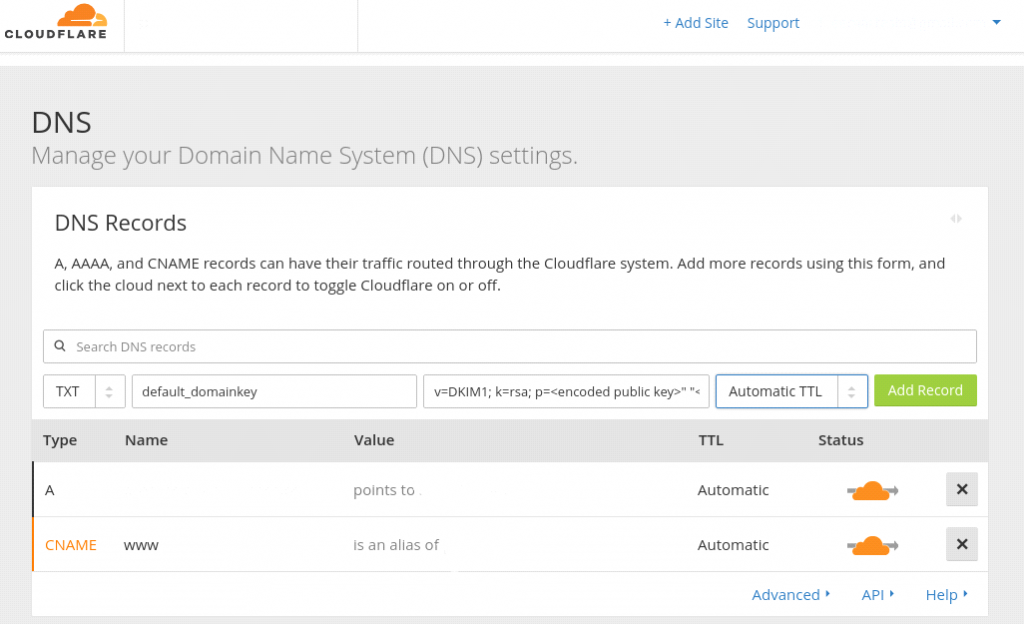
Task: Expand the Advanced options
Action: click(790, 595)
